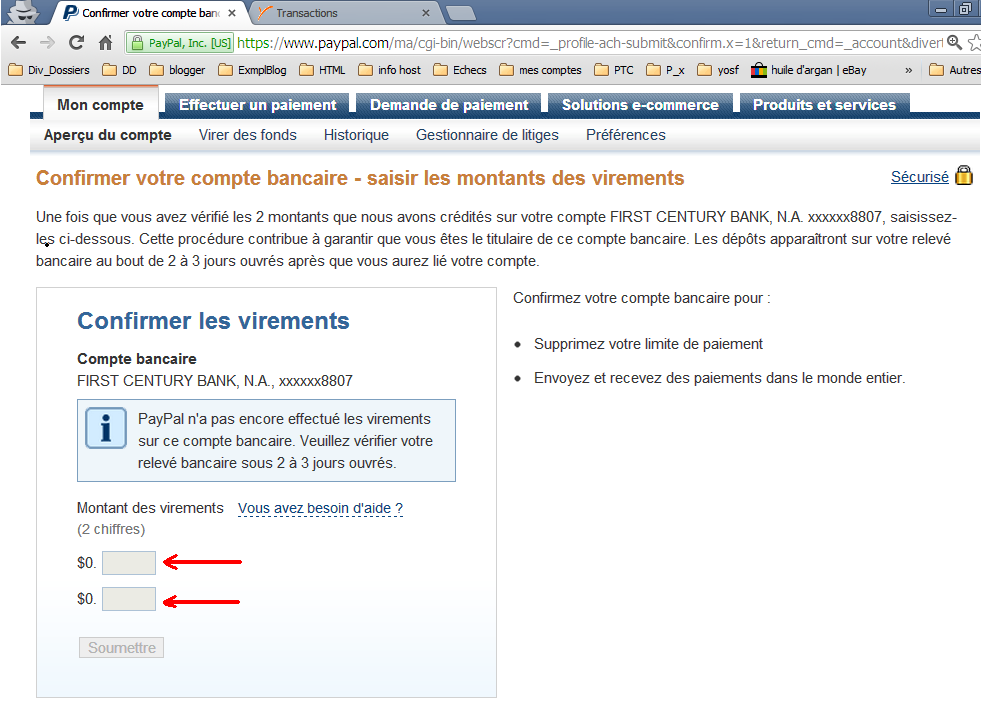The height and width of the screenshot is (708, 981).
Task: Open the Produits et services tab
Action: point(825,104)
